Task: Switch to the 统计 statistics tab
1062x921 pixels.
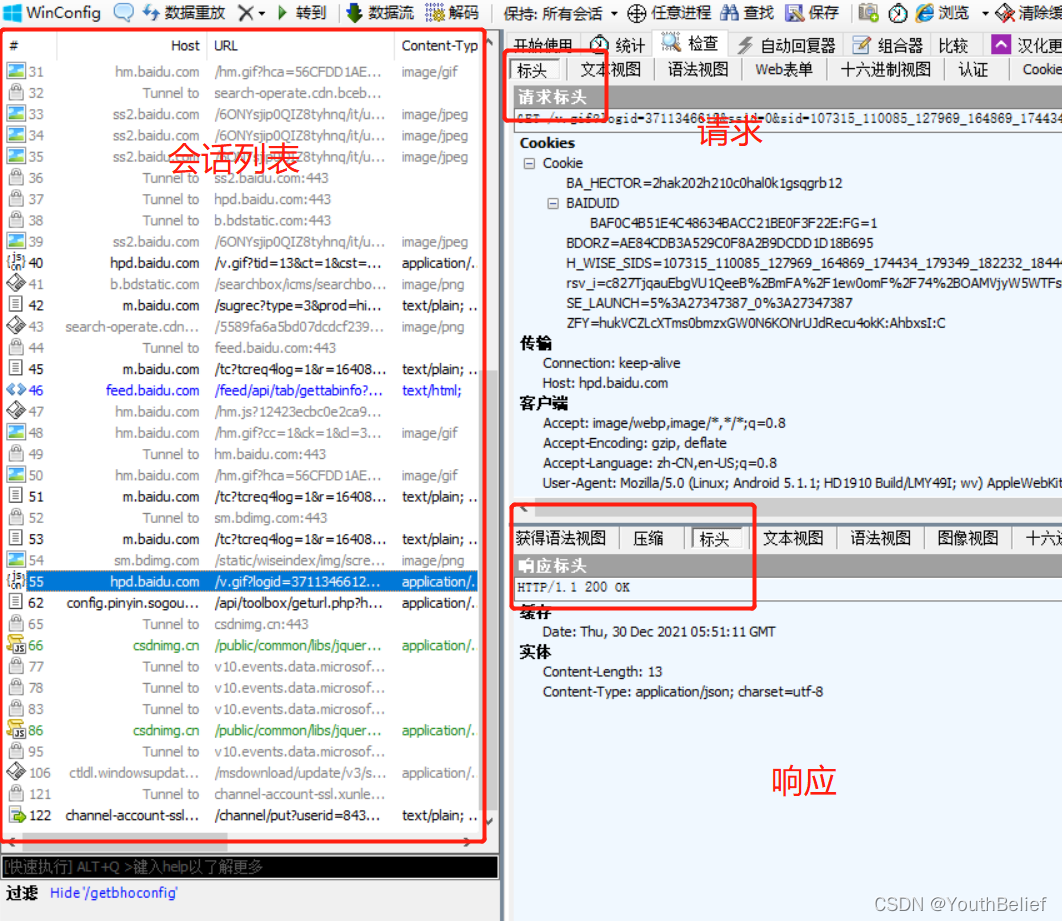Action: 617,45
